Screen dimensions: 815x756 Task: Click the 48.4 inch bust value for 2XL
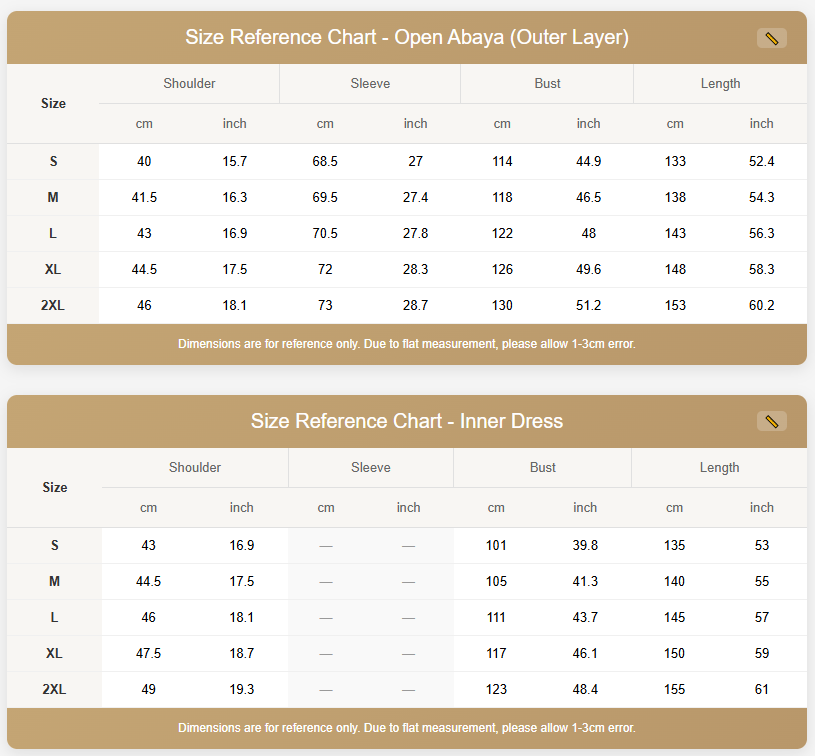coord(585,689)
